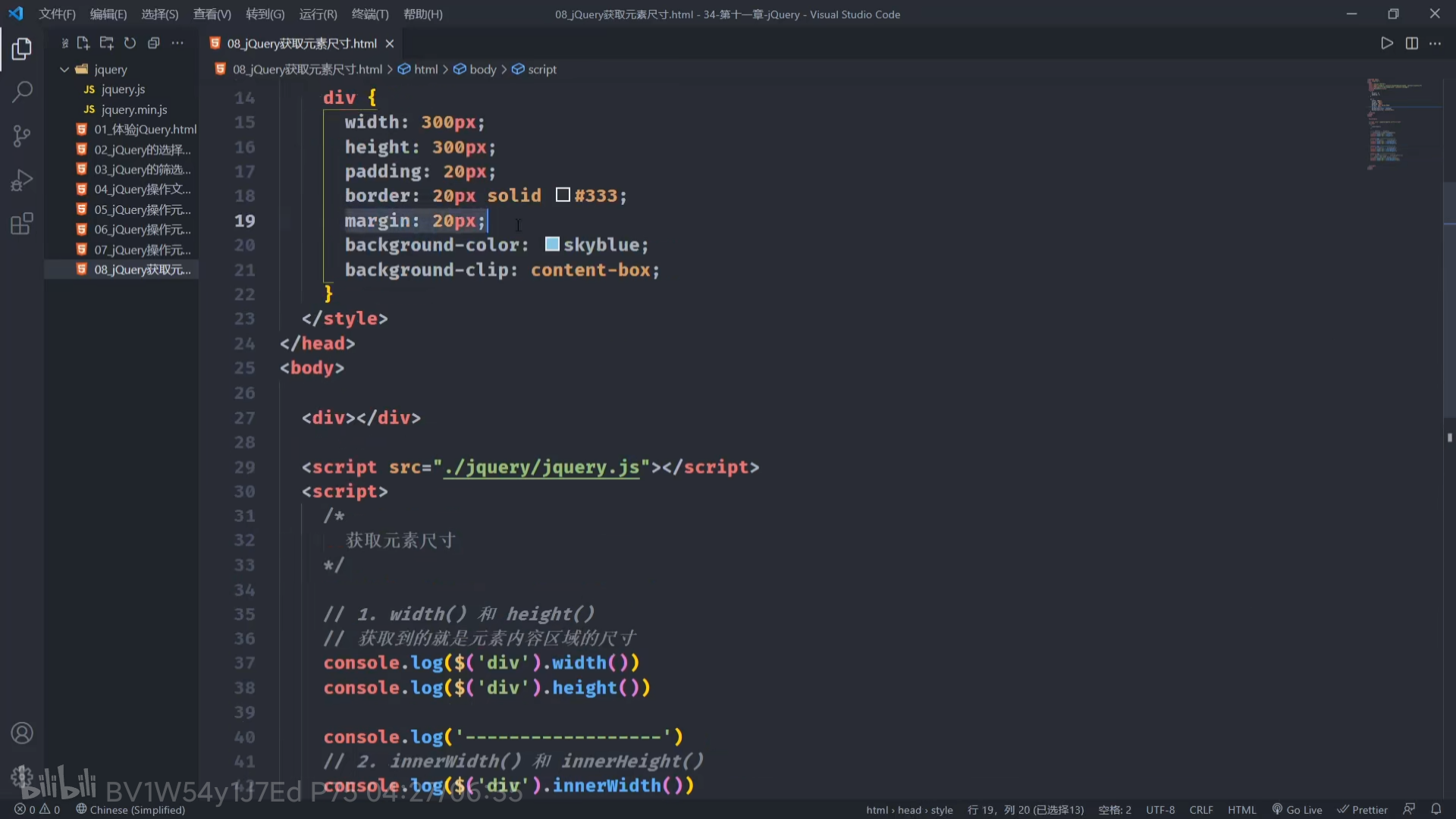The width and height of the screenshot is (1456, 819).
Task: Click the New File icon in explorer
Action: tap(83, 43)
